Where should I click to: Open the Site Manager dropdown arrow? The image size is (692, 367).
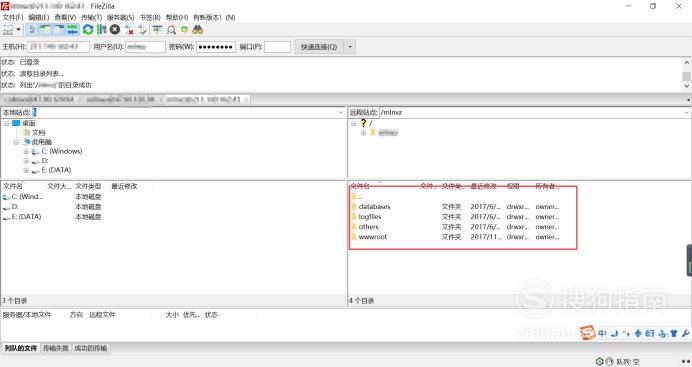pyautogui.click(x=19, y=30)
